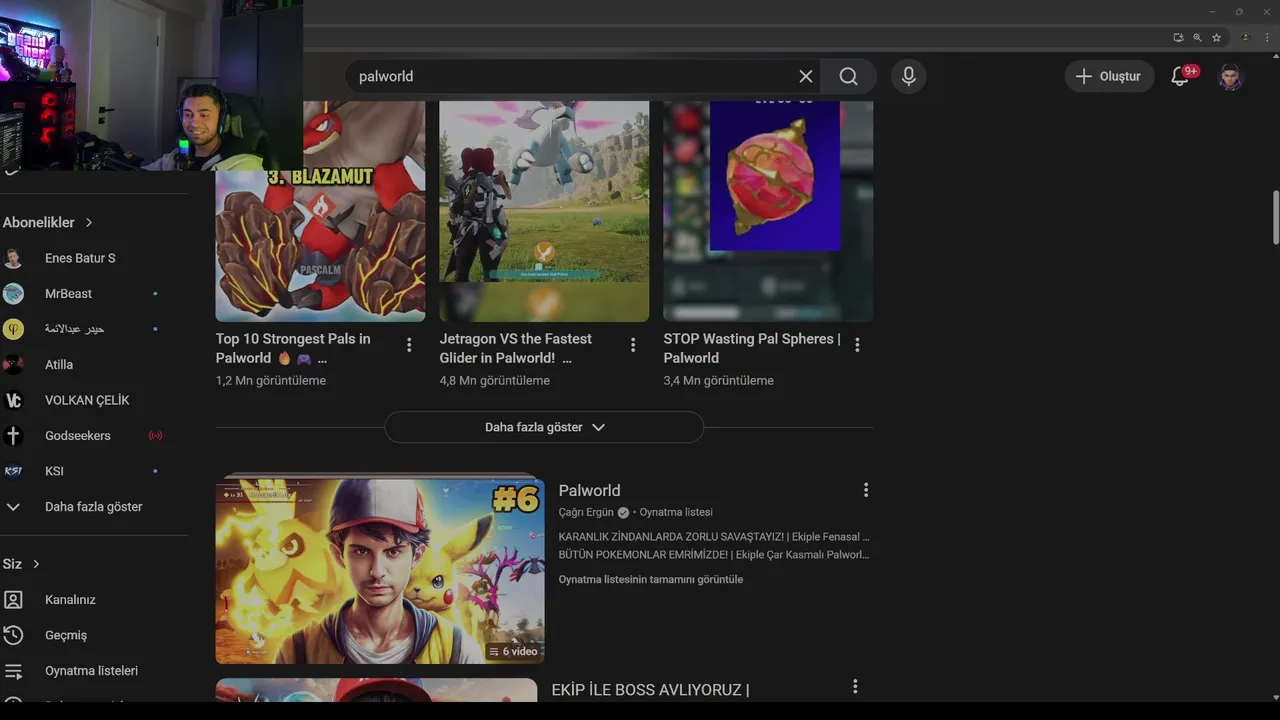Click the Oynatma listeleri list icon
This screenshot has height=720, width=1280.
(13, 671)
